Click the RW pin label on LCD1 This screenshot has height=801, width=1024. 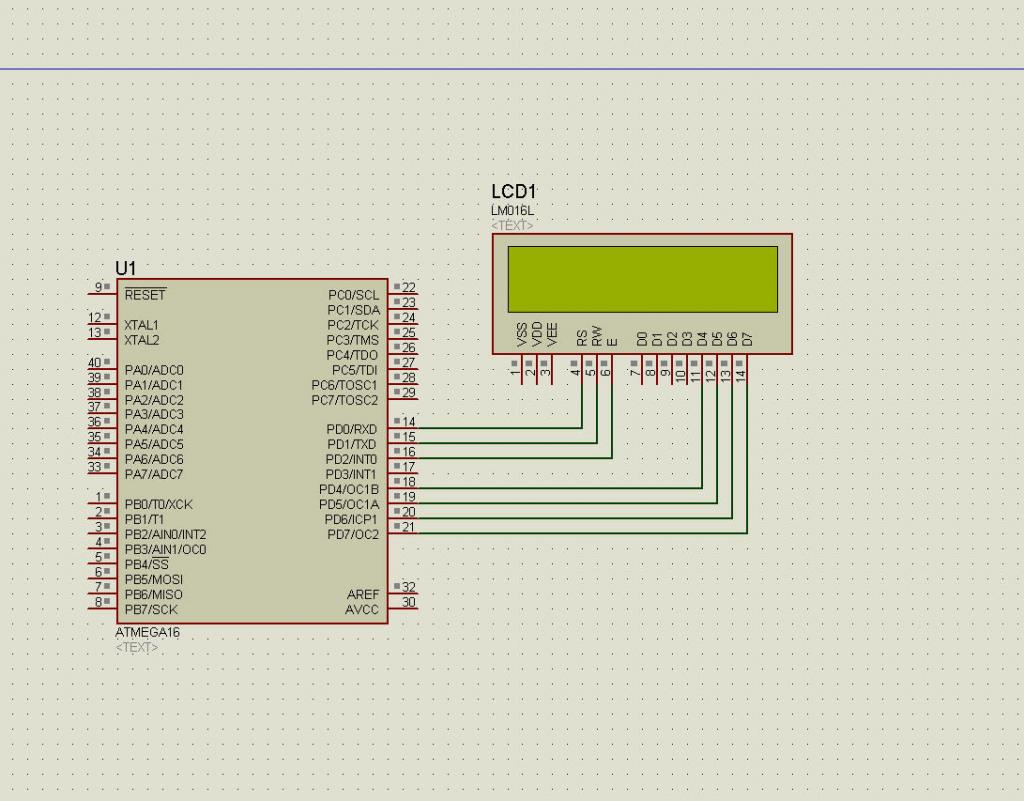(596, 336)
